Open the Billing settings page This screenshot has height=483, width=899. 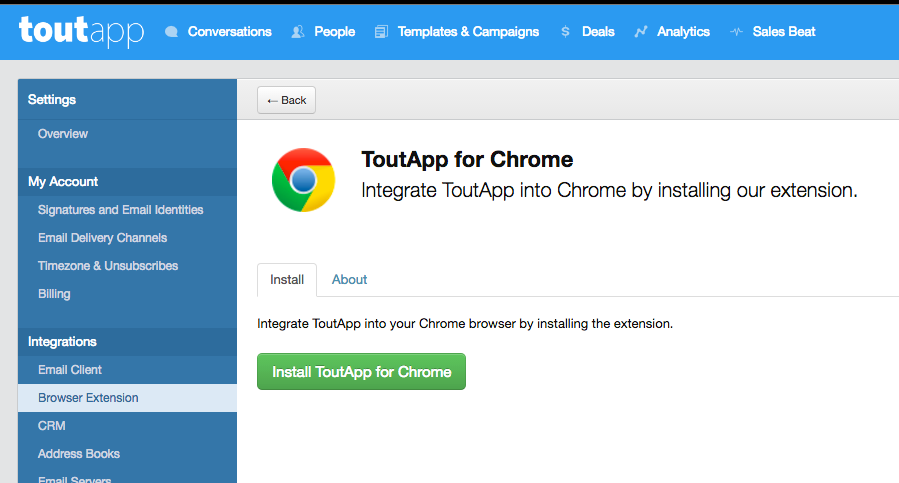(54, 294)
